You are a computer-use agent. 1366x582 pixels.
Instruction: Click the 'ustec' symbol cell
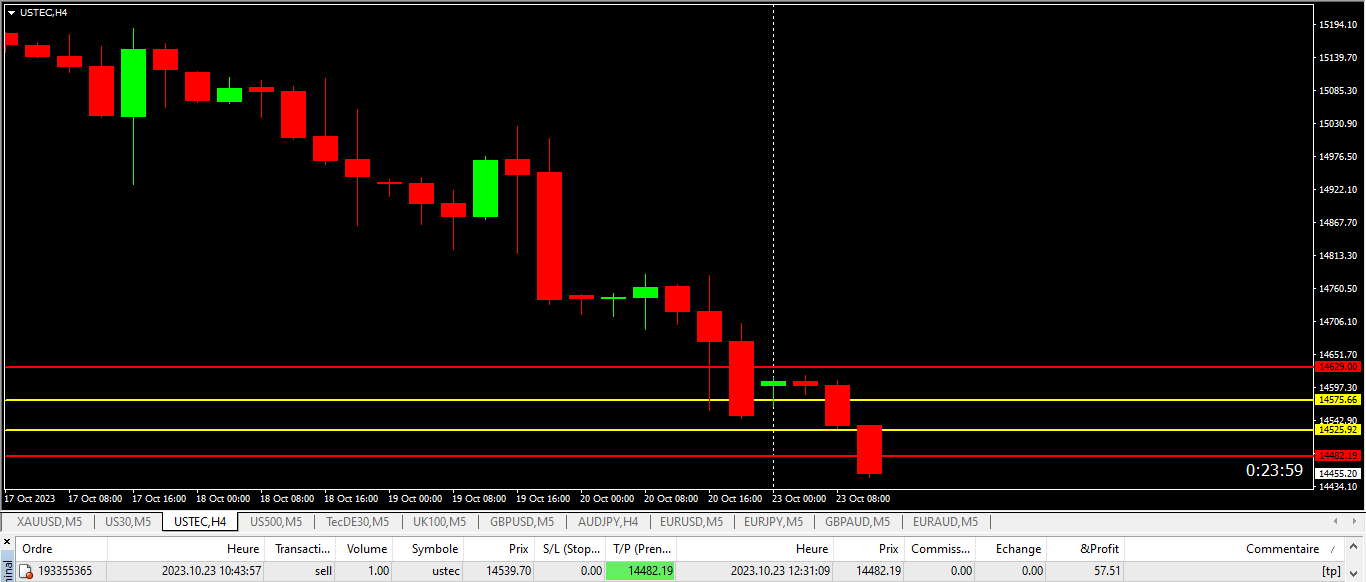click(x=445, y=571)
